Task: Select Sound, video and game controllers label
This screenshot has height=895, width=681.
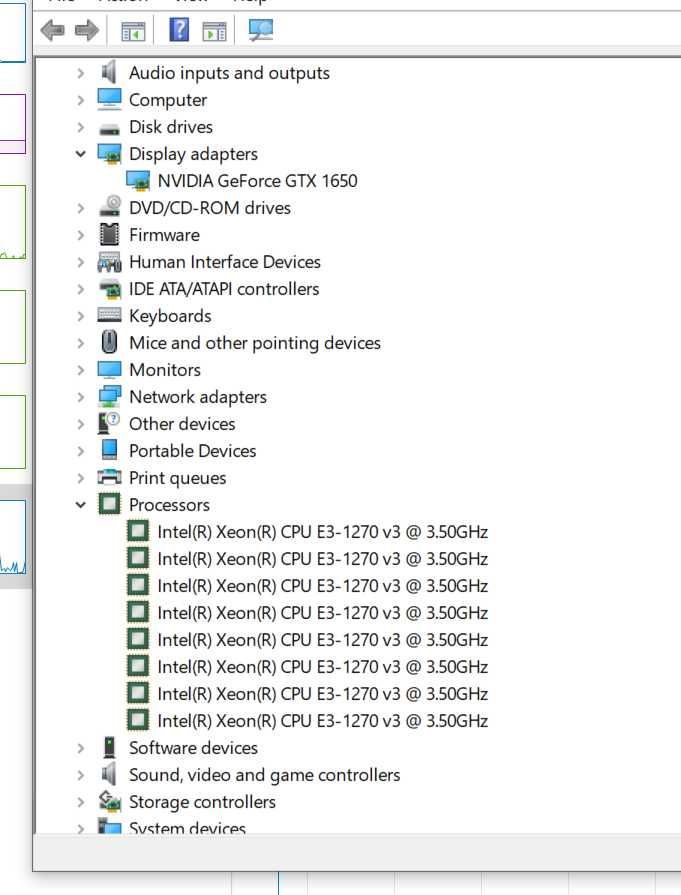Action: pos(264,775)
